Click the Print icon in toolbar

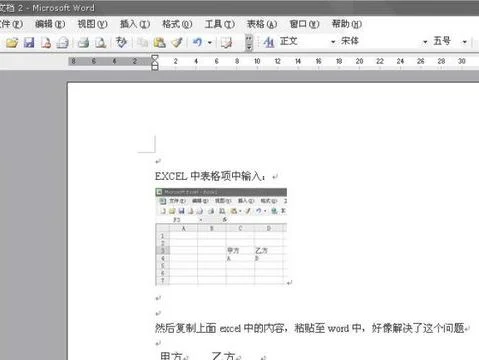83,42
